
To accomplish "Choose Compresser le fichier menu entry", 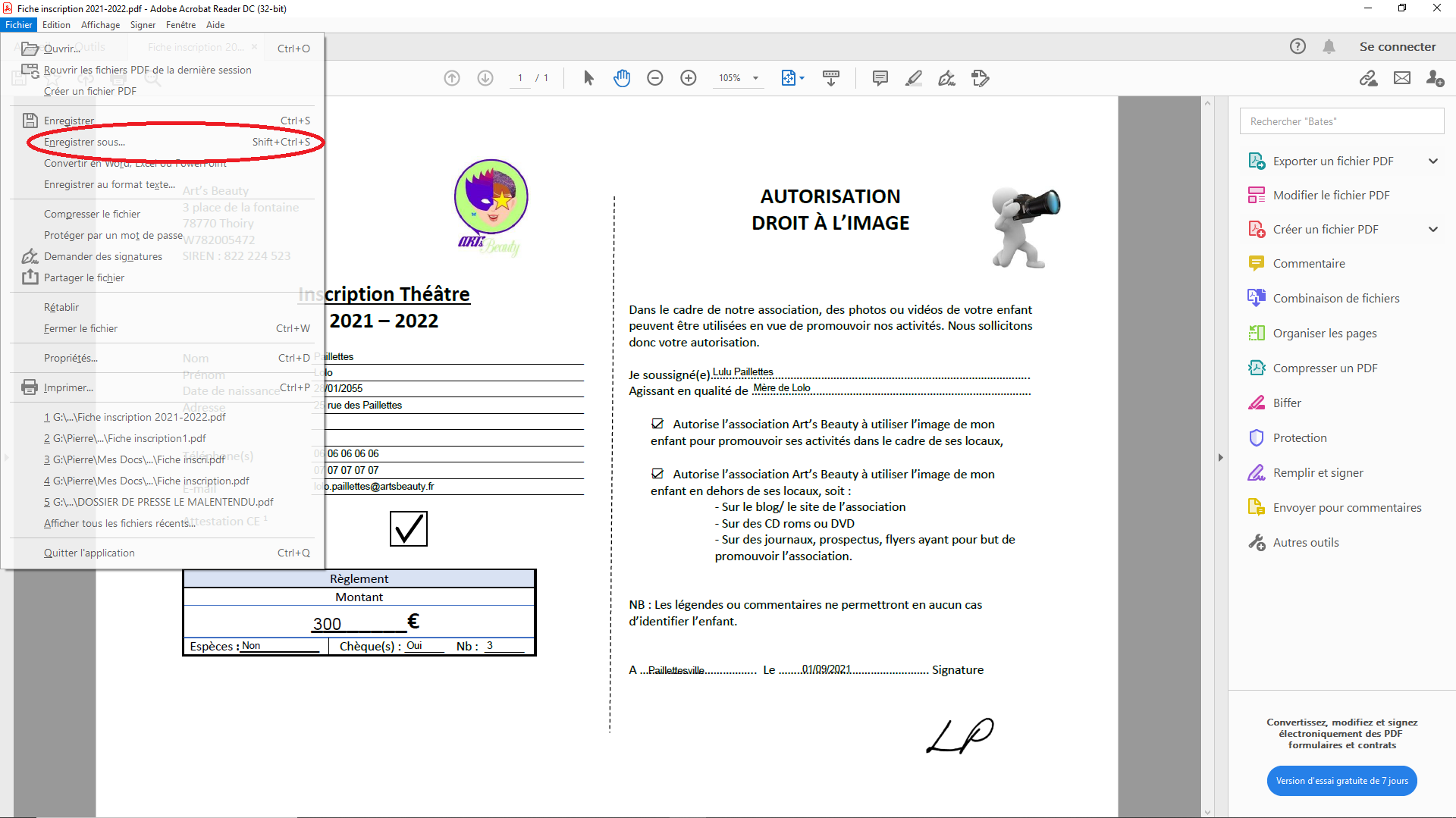I will [162, 214].
